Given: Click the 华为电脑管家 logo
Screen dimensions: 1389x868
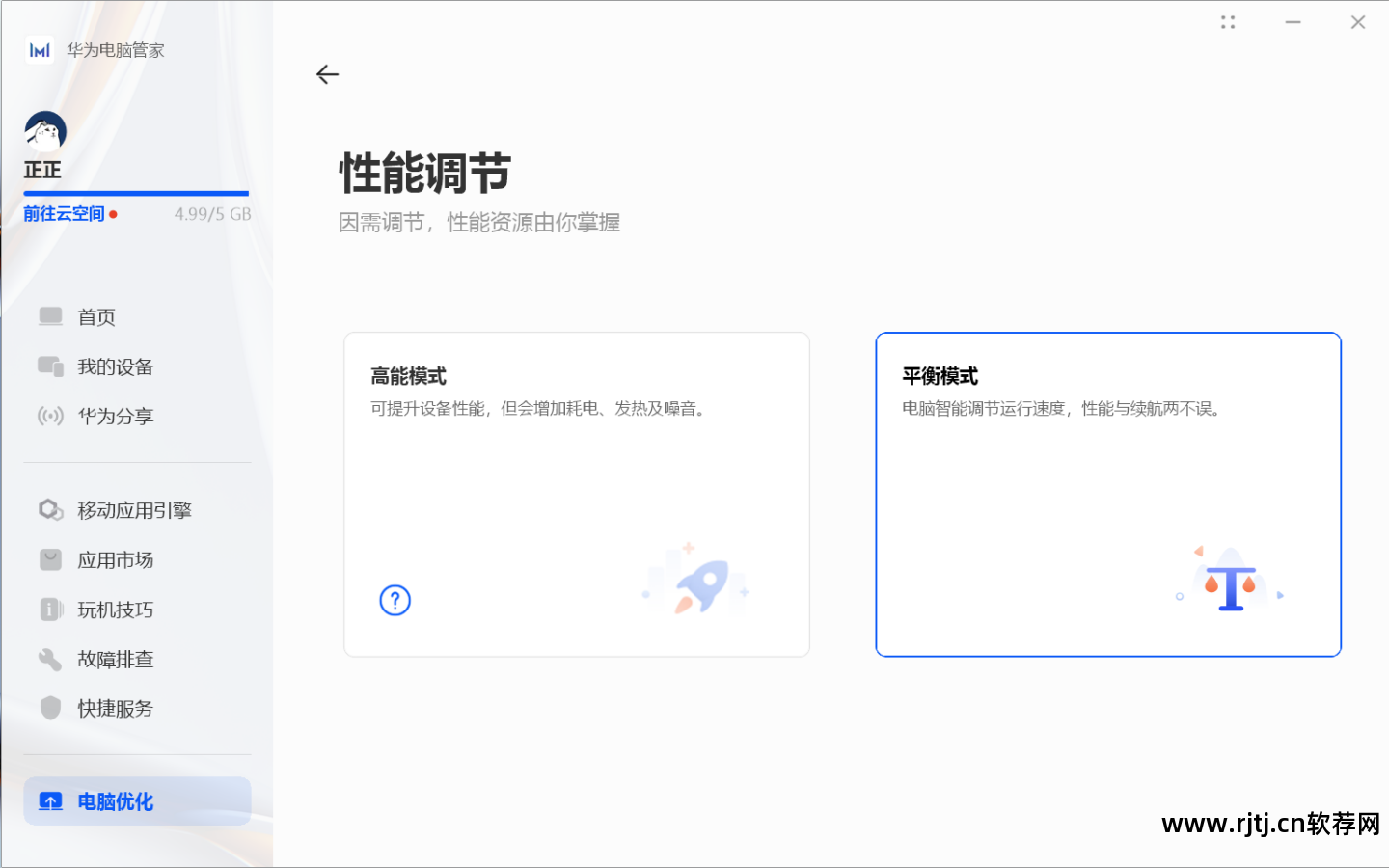Looking at the screenshot, I should (39, 49).
